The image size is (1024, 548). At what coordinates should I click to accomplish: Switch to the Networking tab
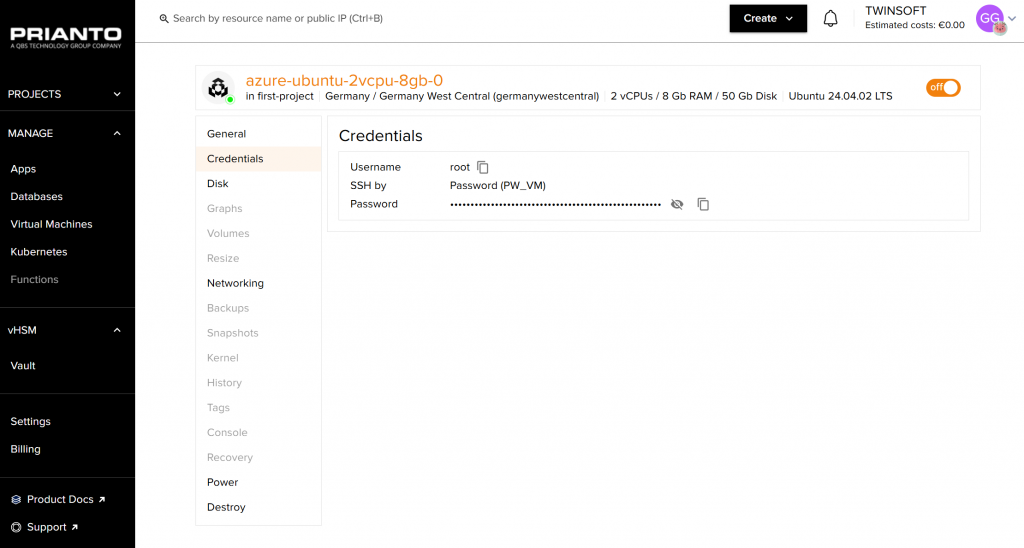tap(235, 283)
